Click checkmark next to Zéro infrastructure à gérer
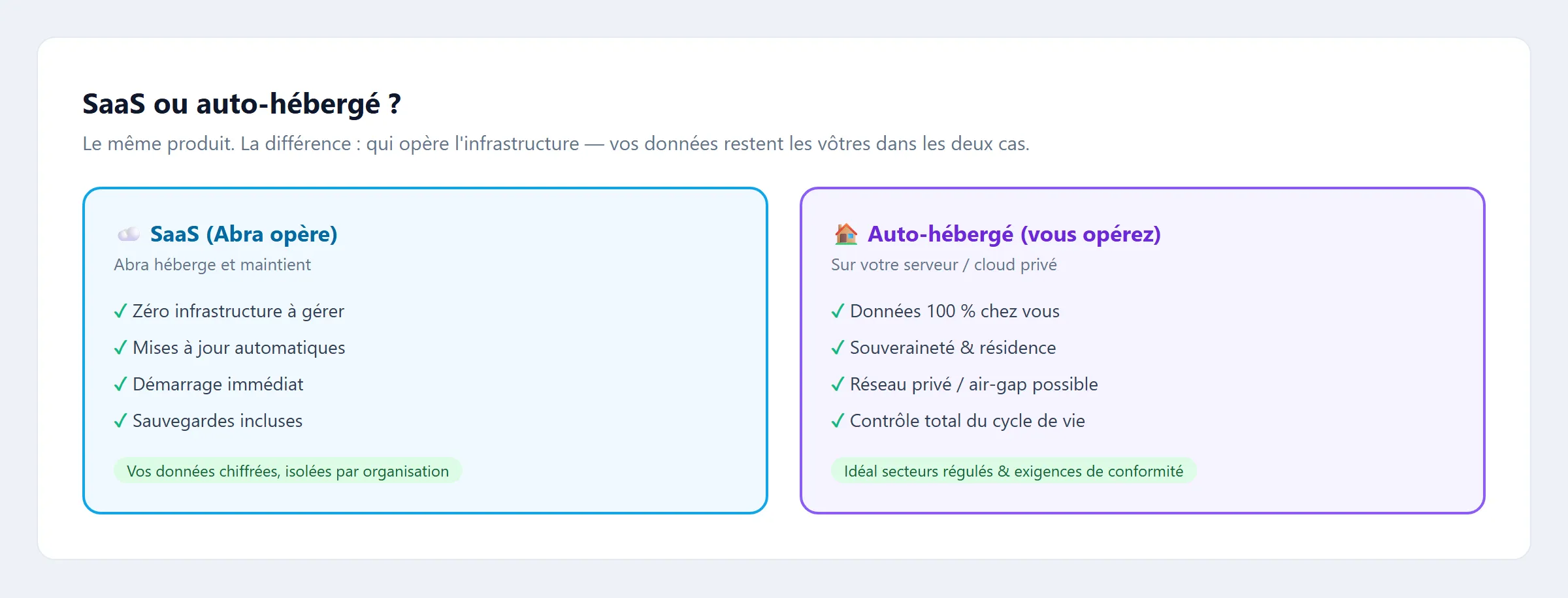 (x=120, y=311)
